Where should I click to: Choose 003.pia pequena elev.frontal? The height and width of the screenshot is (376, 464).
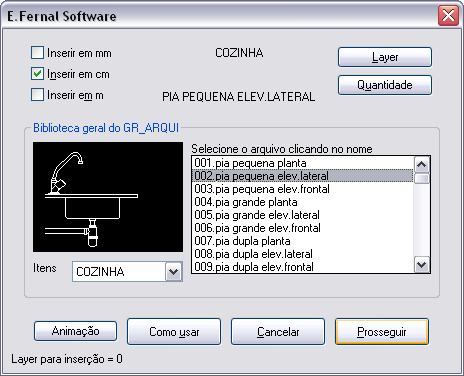[303, 189]
